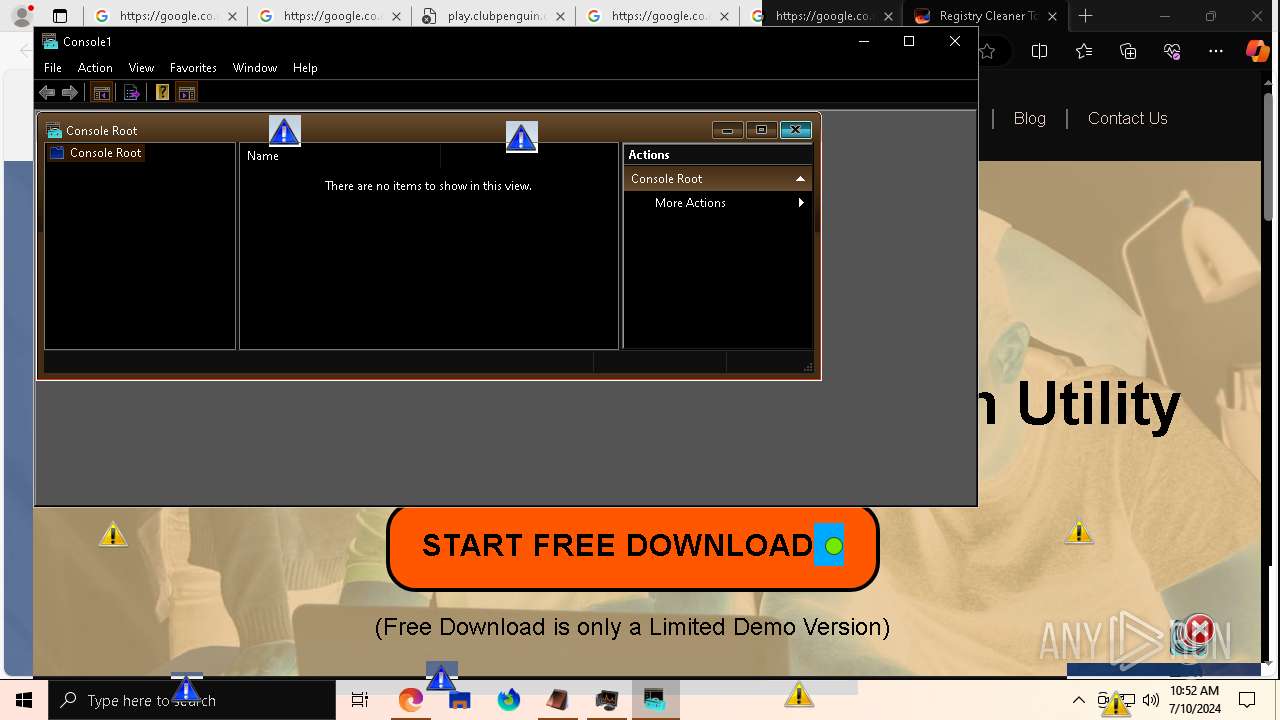1280x720 pixels.
Task: Click the Console Root child window title icon
Action: (x=54, y=131)
